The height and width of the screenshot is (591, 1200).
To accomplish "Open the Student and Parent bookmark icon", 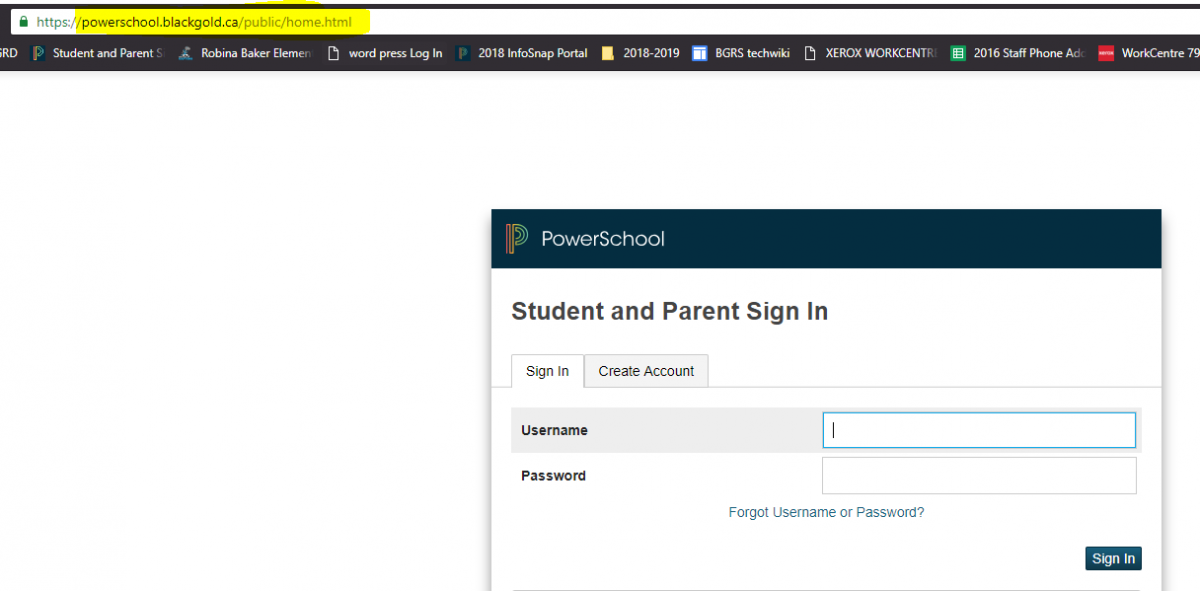I will 39,53.
